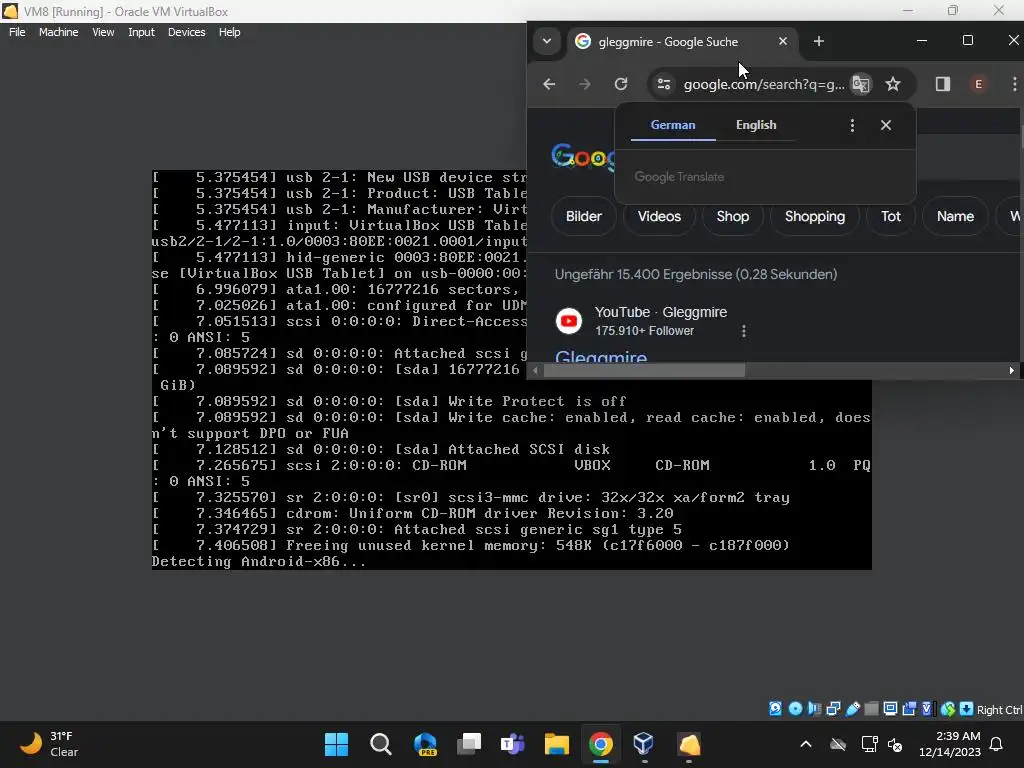Screen dimensions: 1024x768
Task: Open Chrome tab search dropdown arrow
Action: pos(547,41)
